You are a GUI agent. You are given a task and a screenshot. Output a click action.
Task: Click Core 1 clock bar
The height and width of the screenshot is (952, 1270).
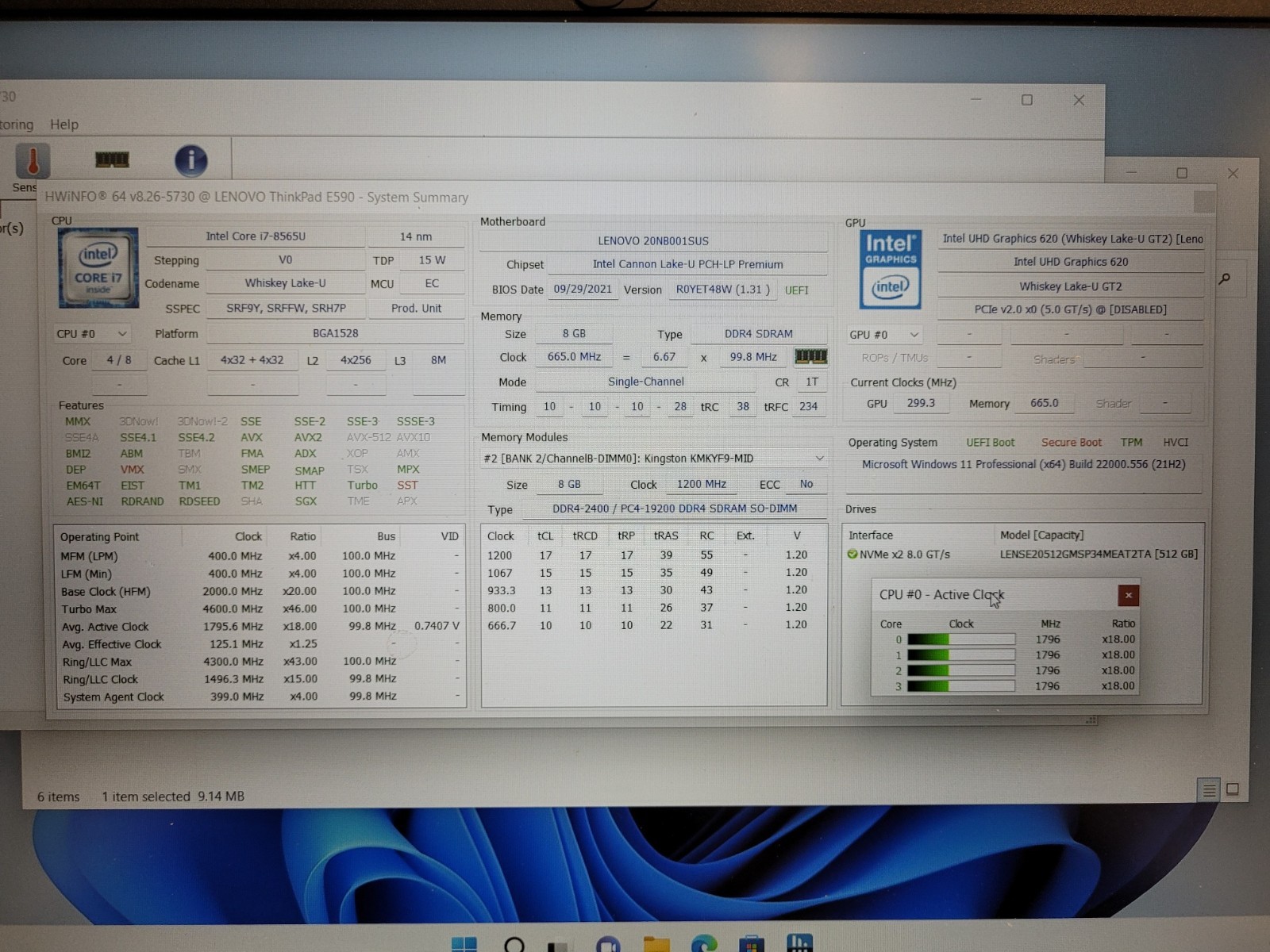coord(961,655)
